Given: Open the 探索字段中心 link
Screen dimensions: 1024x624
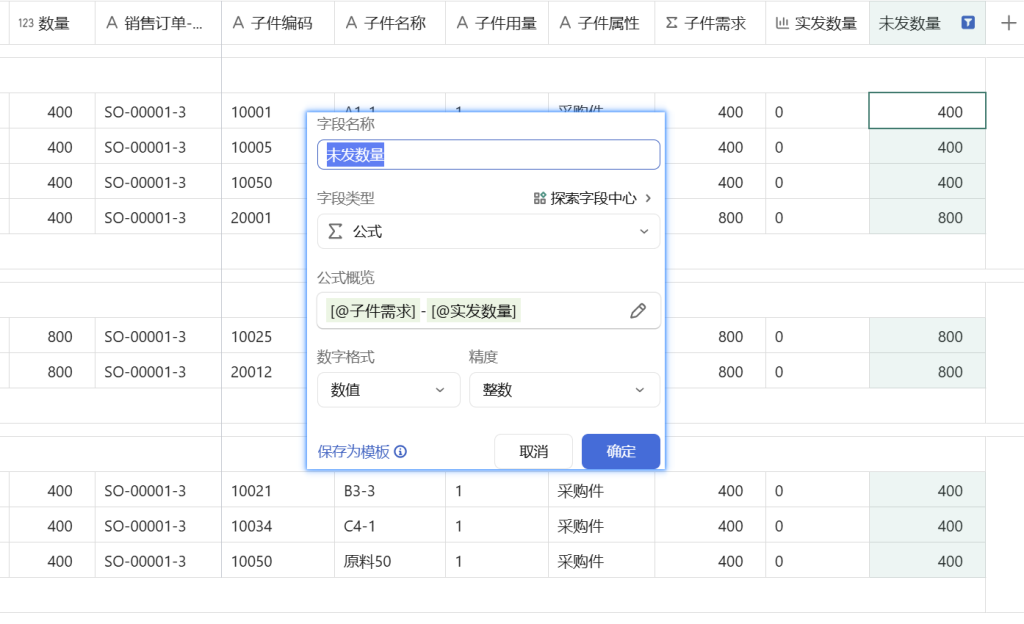Looking at the screenshot, I should tap(593, 198).
